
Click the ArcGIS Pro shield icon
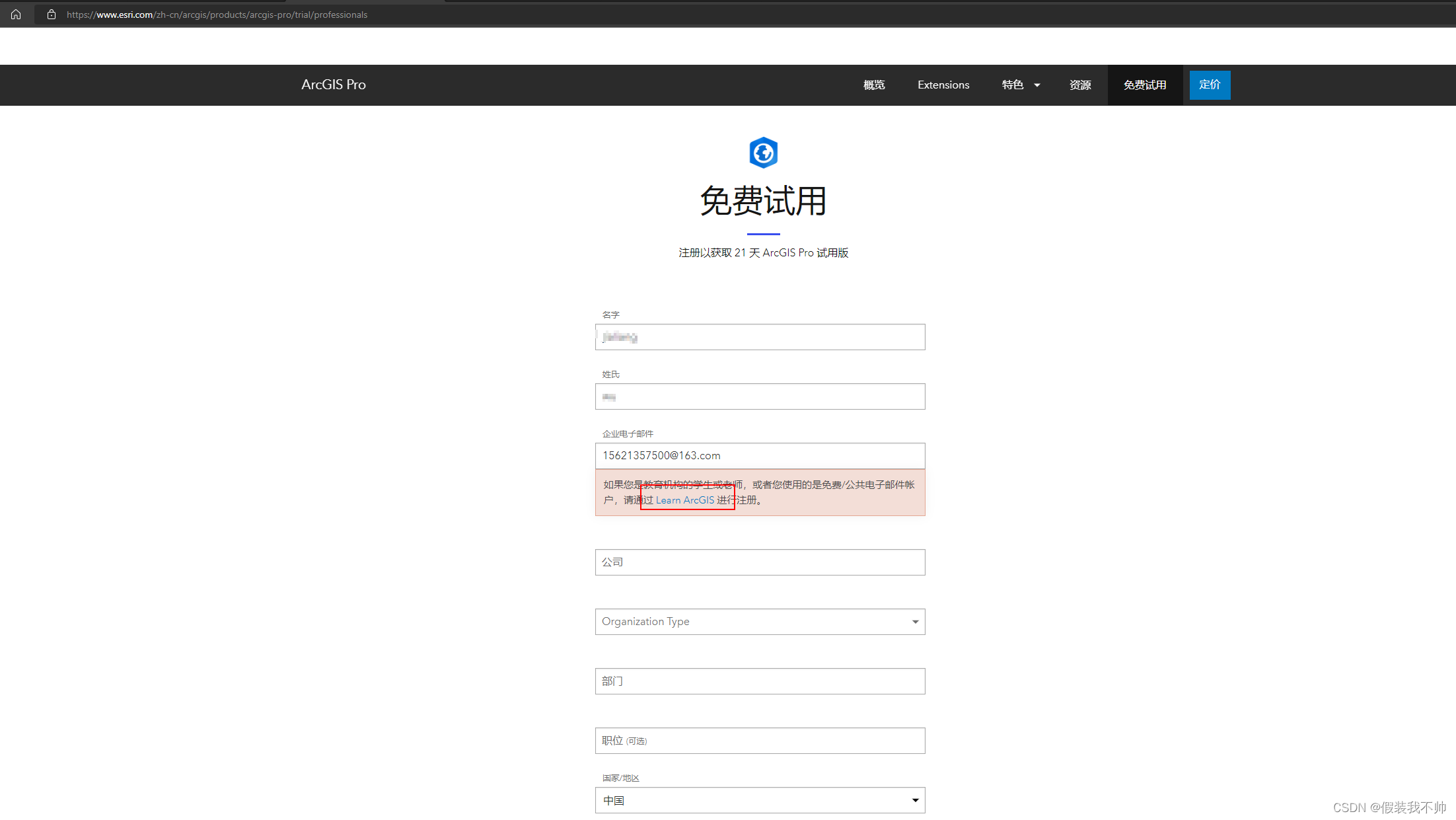[763, 152]
